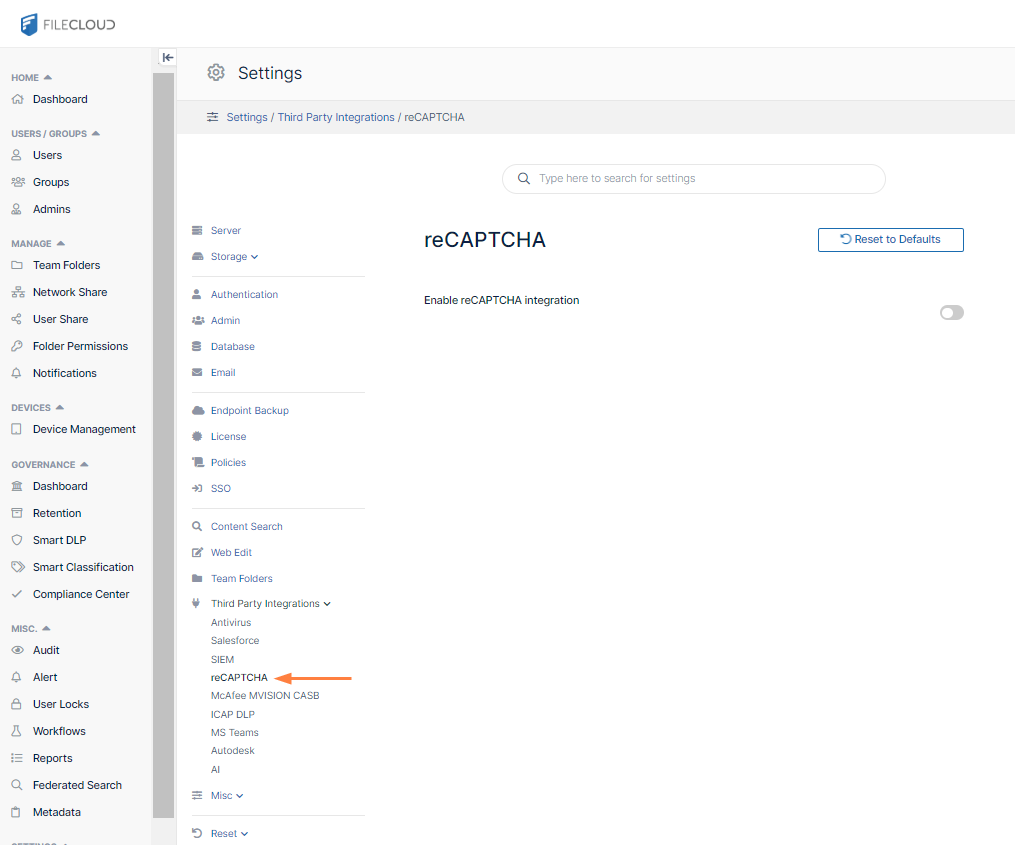Open McAfee MVISION CASB settings

click(x=265, y=695)
